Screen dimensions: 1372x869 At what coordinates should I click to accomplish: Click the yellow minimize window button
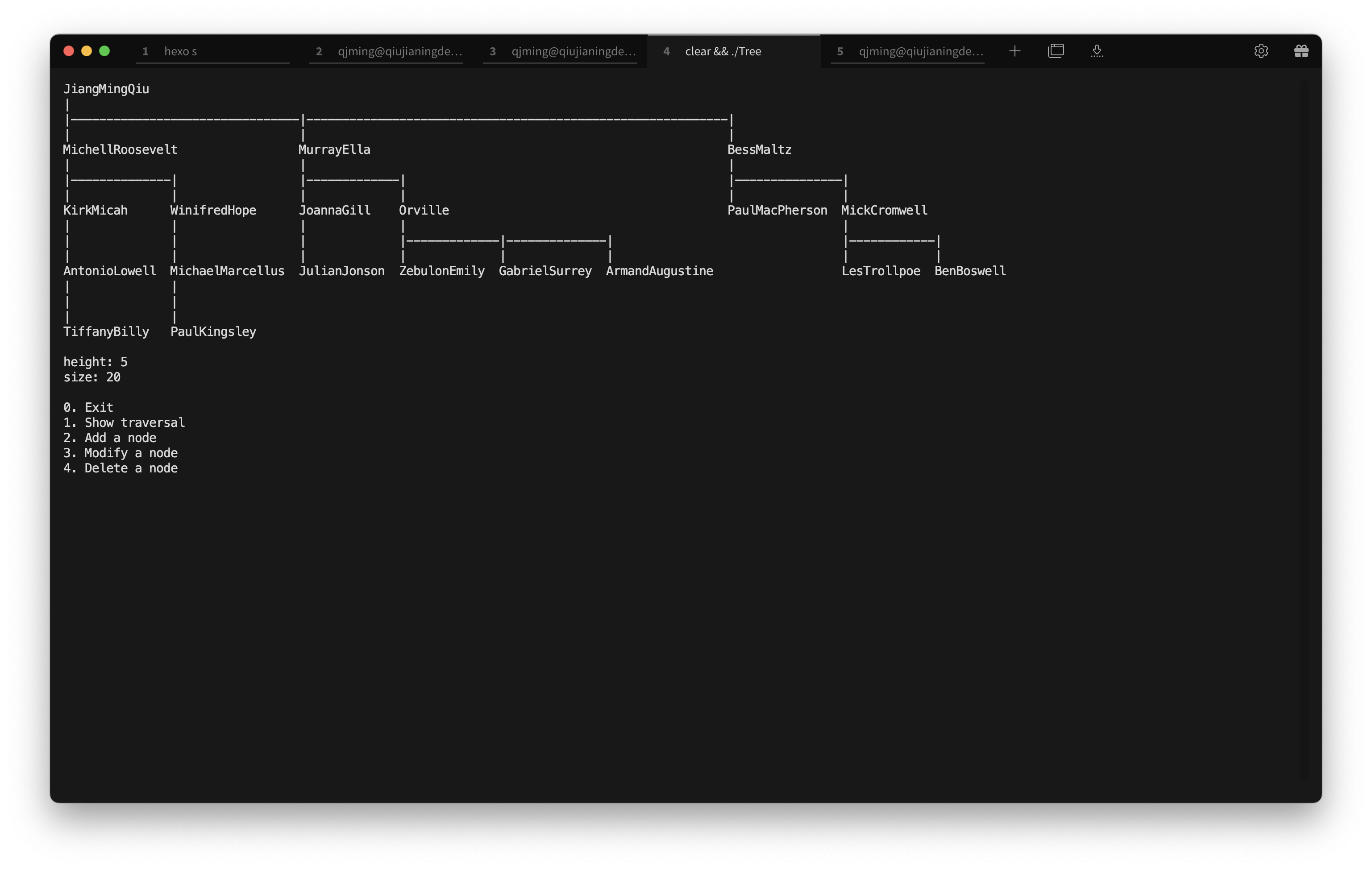87,51
